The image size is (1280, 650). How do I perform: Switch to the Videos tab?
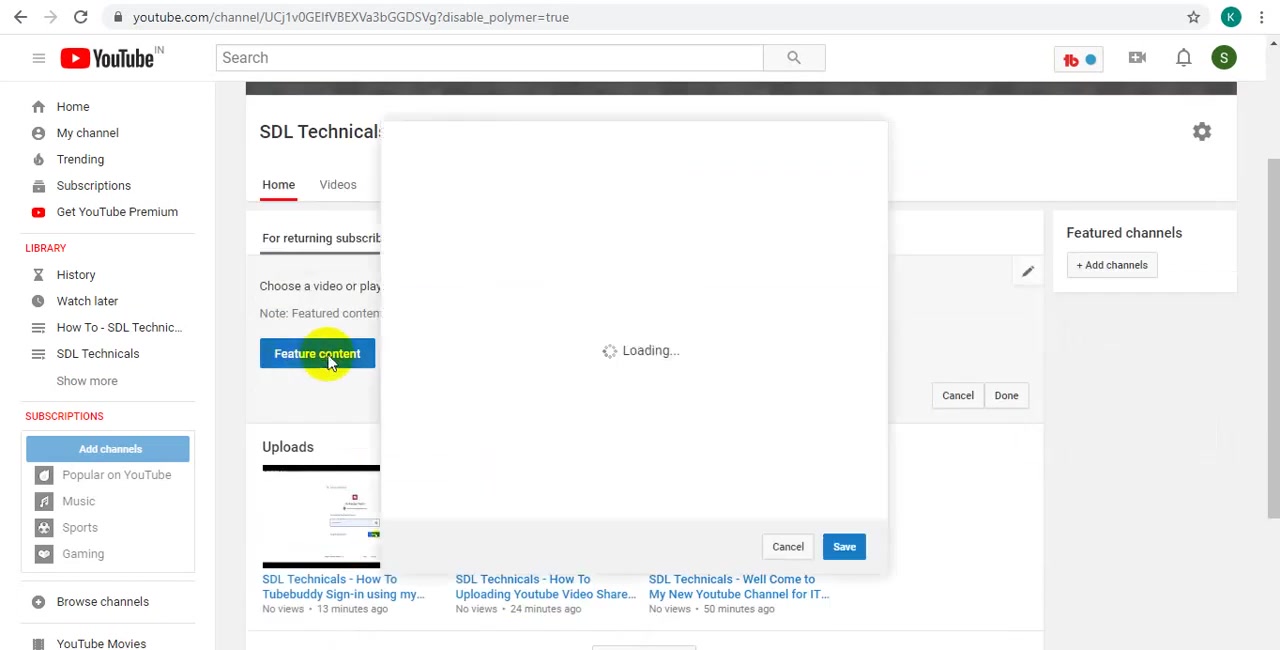[x=338, y=185]
